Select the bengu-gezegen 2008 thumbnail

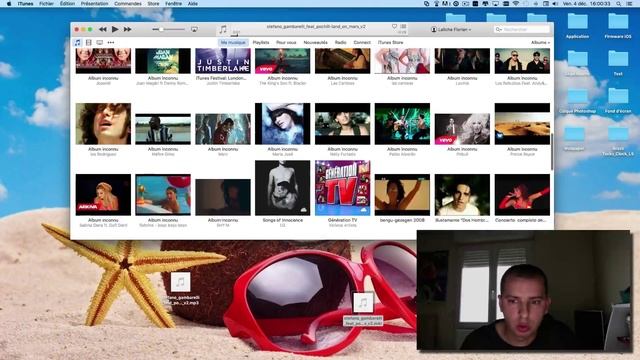[402, 195]
